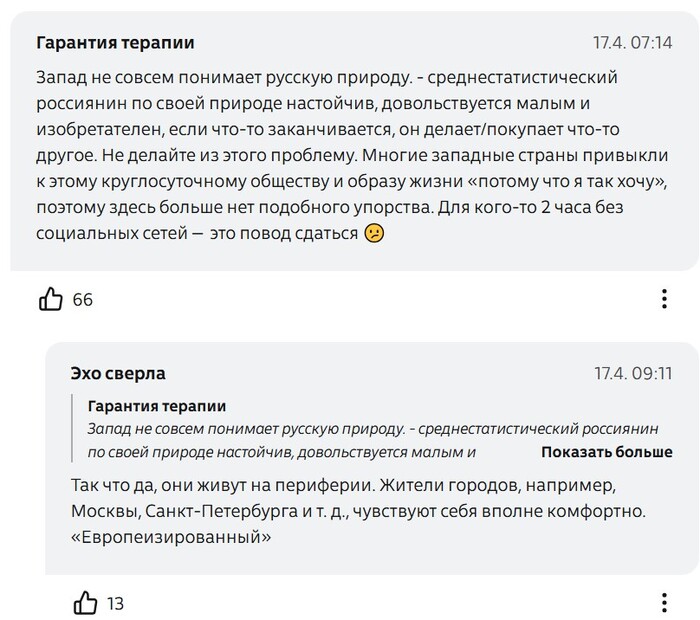Click the 09:11 reply timestamp
The image size is (700, 620).
coord(632,373)
